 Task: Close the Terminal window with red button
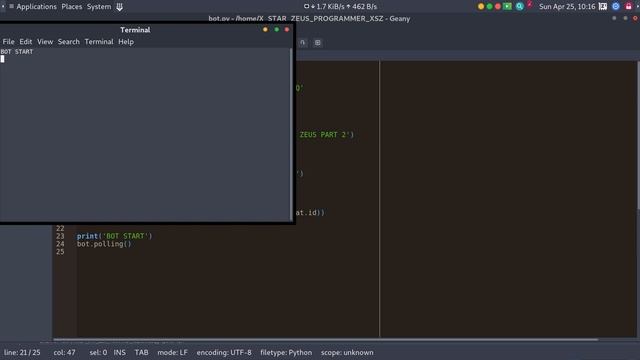287,29
